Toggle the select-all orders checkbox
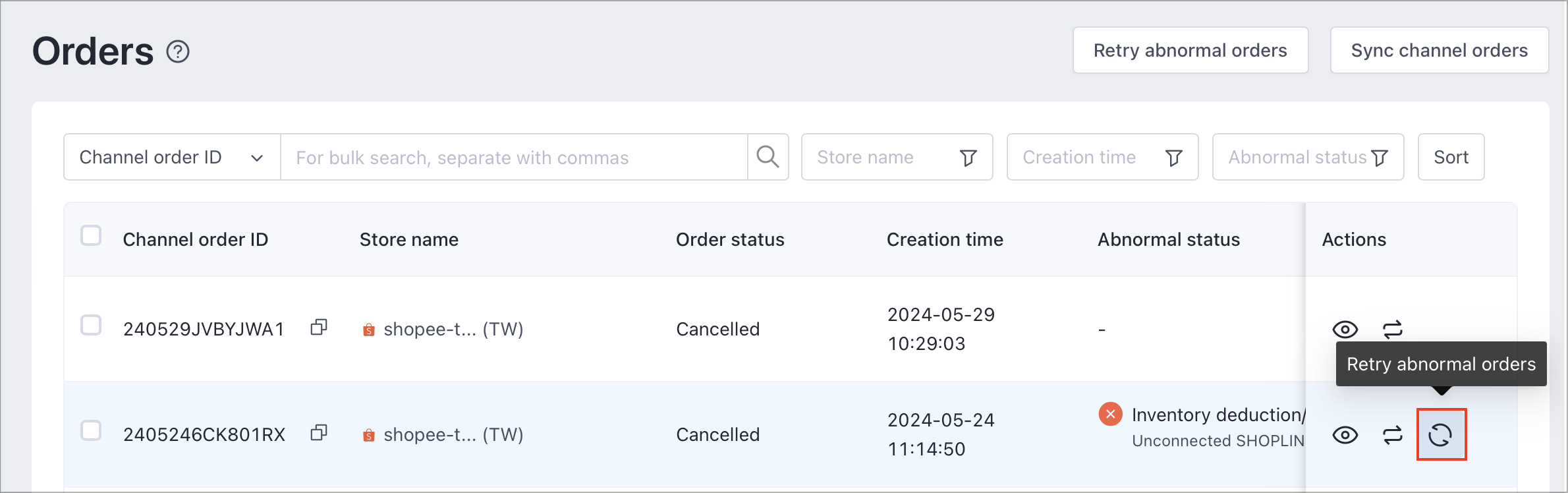 [91, 235]
